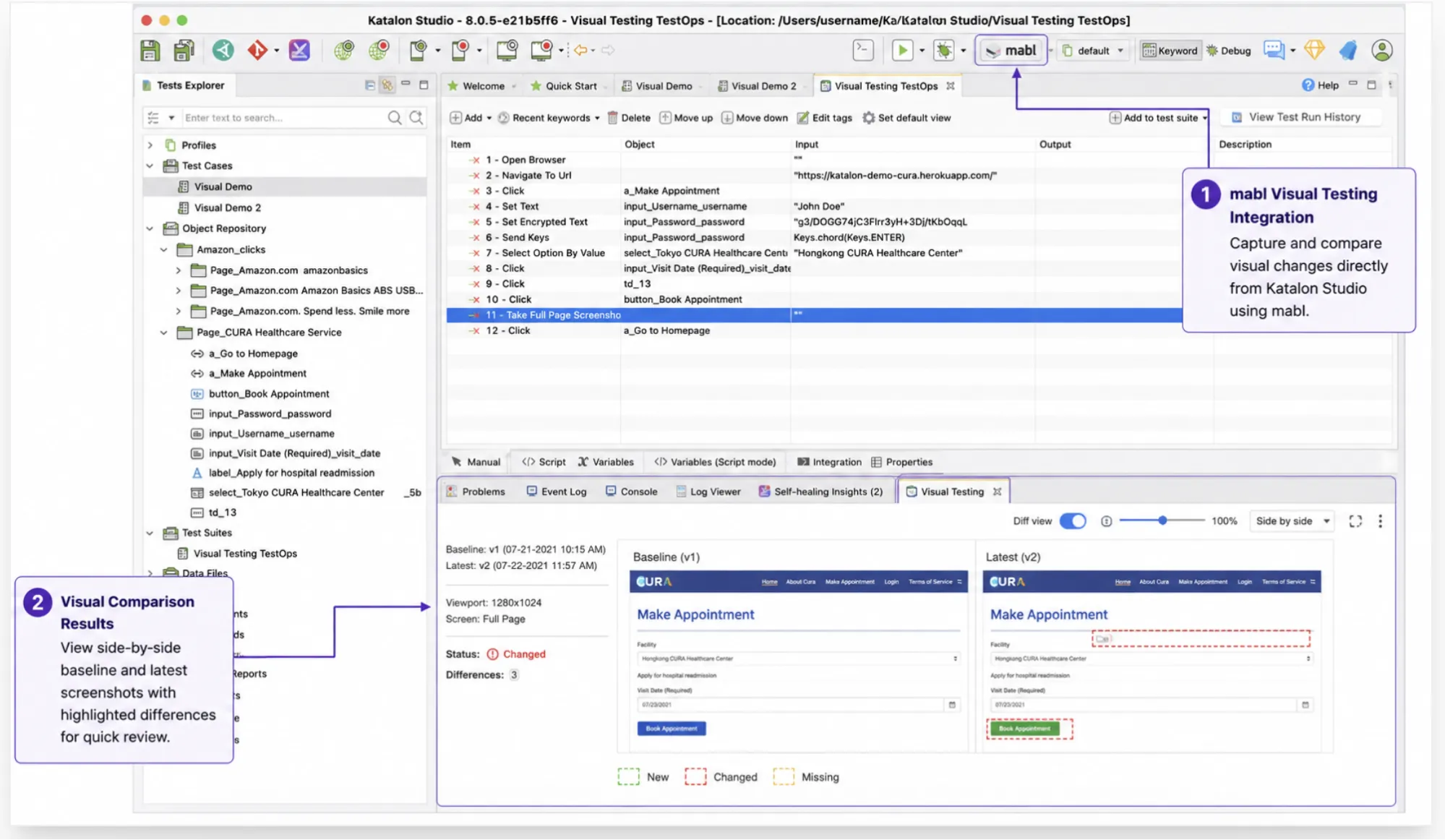Screen dimensions: 1445x840
Task: Adjust the zoom slider in Visual Testing panel
Action: 1162,521
